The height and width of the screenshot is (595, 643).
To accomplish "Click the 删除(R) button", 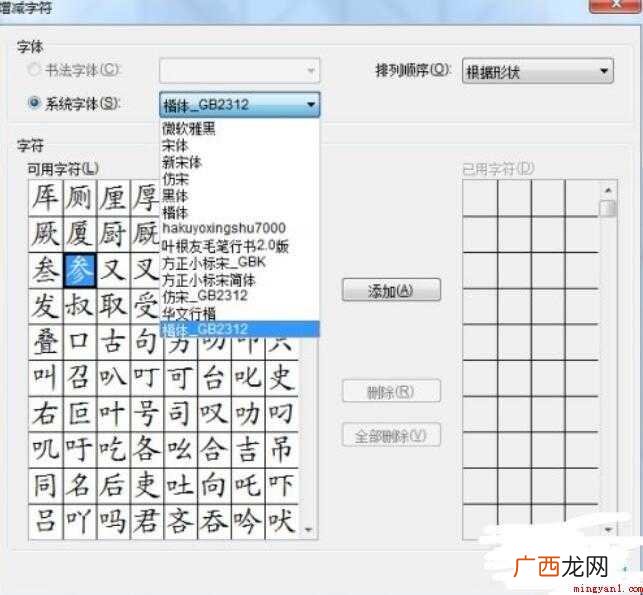I will coord(391,391).
